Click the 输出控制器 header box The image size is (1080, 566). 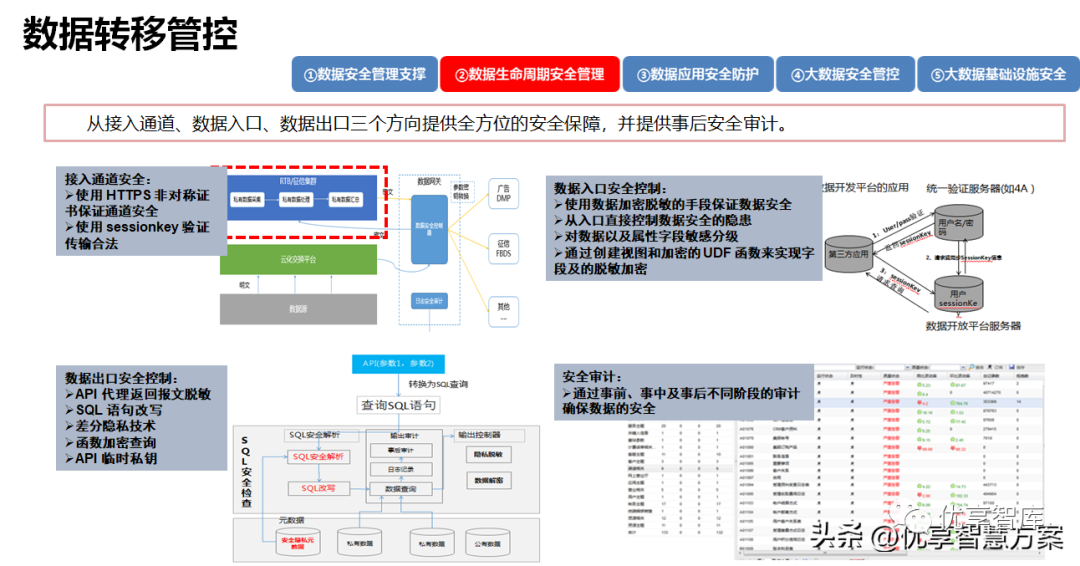pos(489,435)
